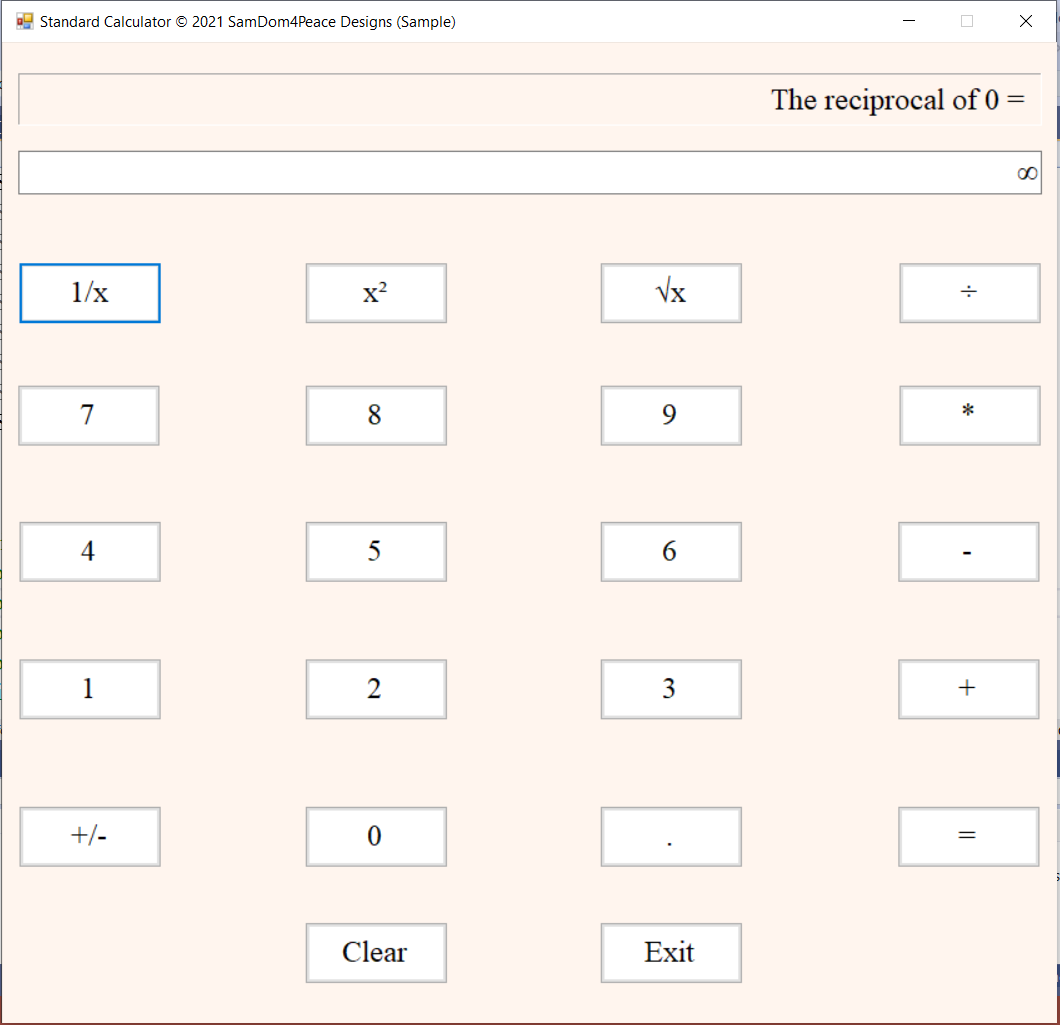Click the minus (-) operator button
Image resolution: width=1060 pixels, height=1025 pixels.
968,552
